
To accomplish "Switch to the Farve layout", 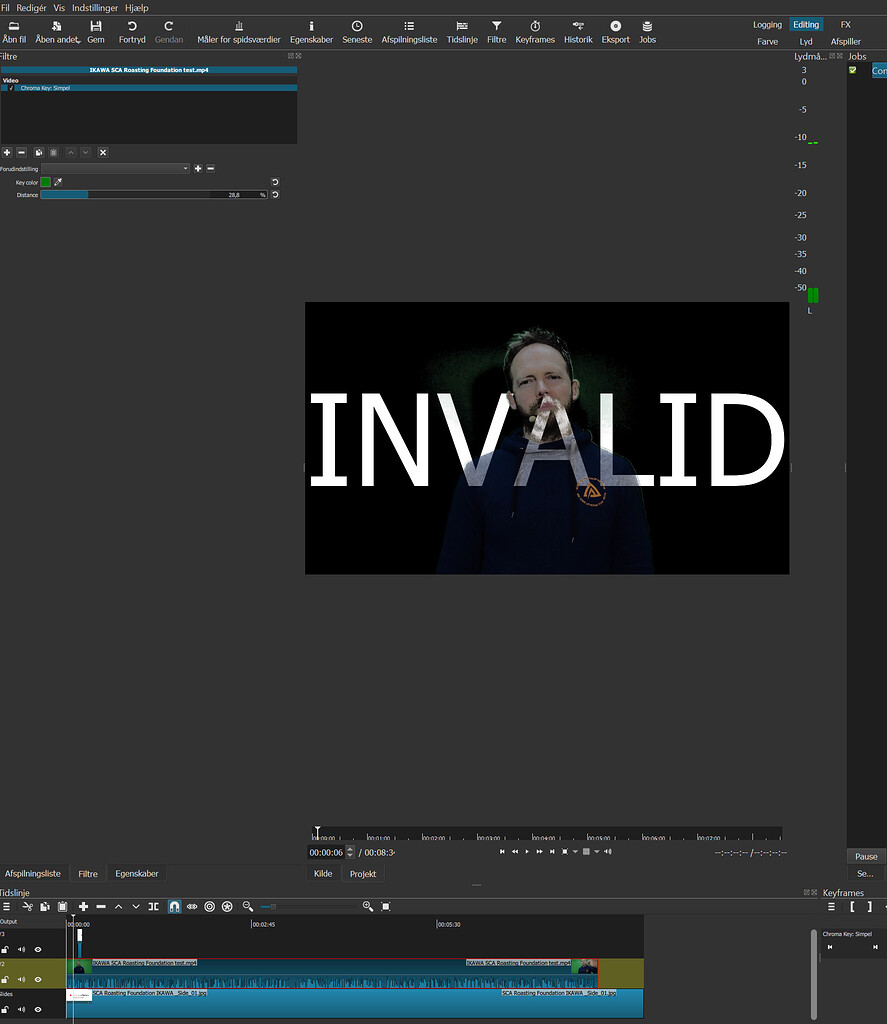I will [767, 41].
